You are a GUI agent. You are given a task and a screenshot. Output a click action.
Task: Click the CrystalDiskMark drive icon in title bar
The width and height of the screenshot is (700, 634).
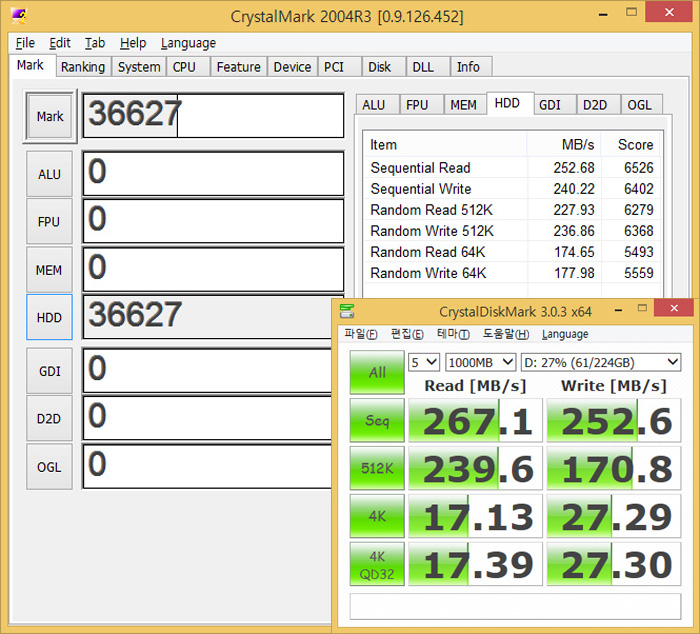point(347,311)
